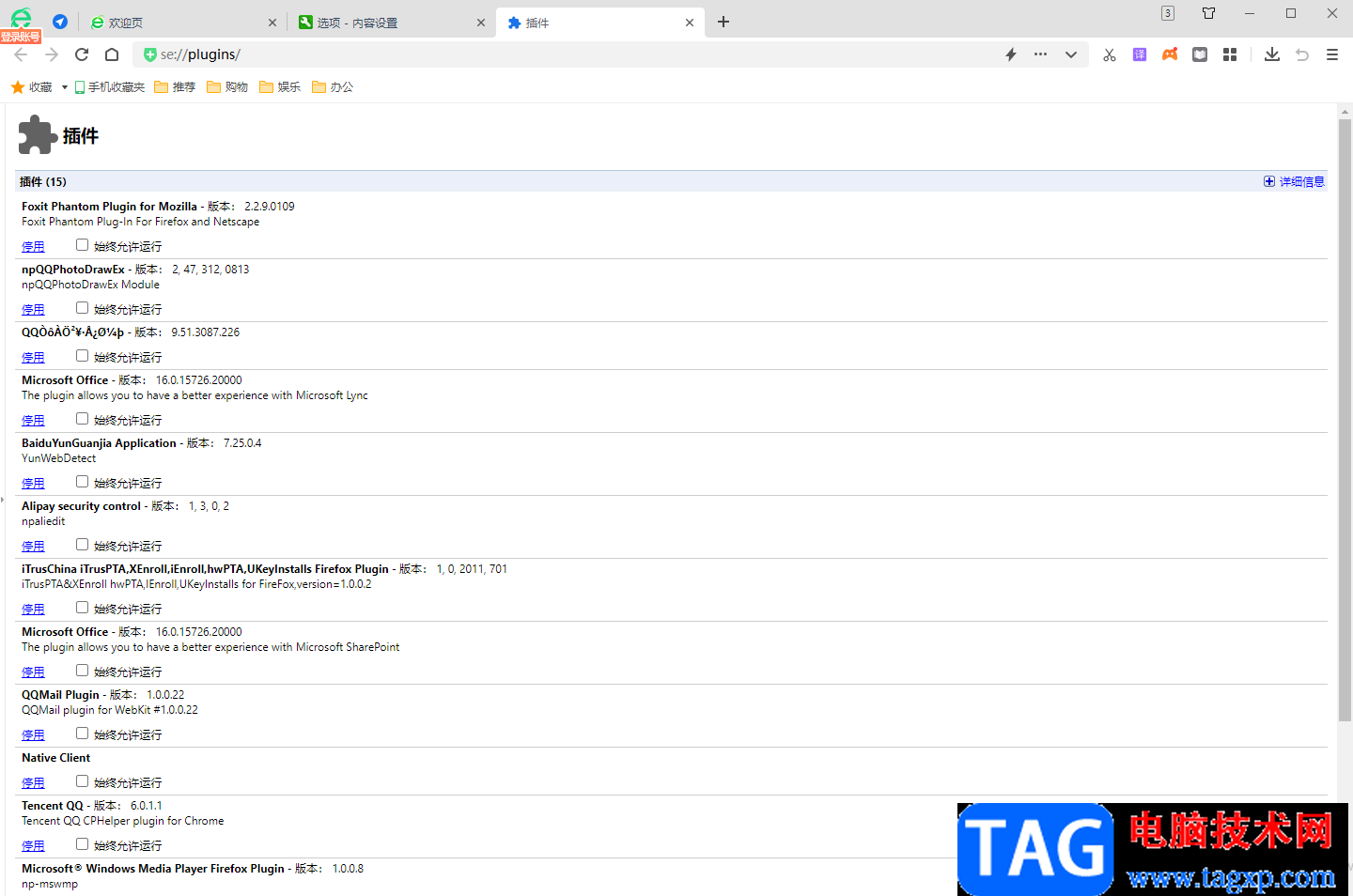Click the green security shield in address bar

coord(149,54)
